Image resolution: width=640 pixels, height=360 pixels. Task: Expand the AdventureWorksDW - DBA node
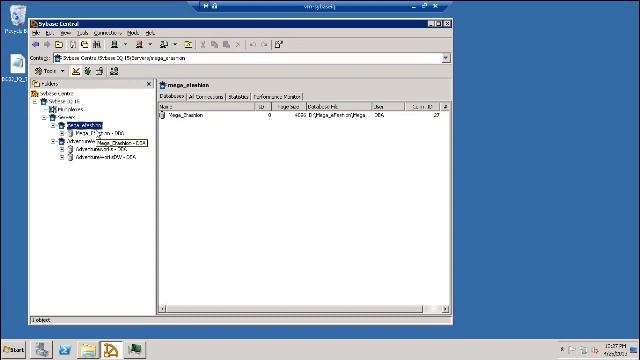coord(62,157)
